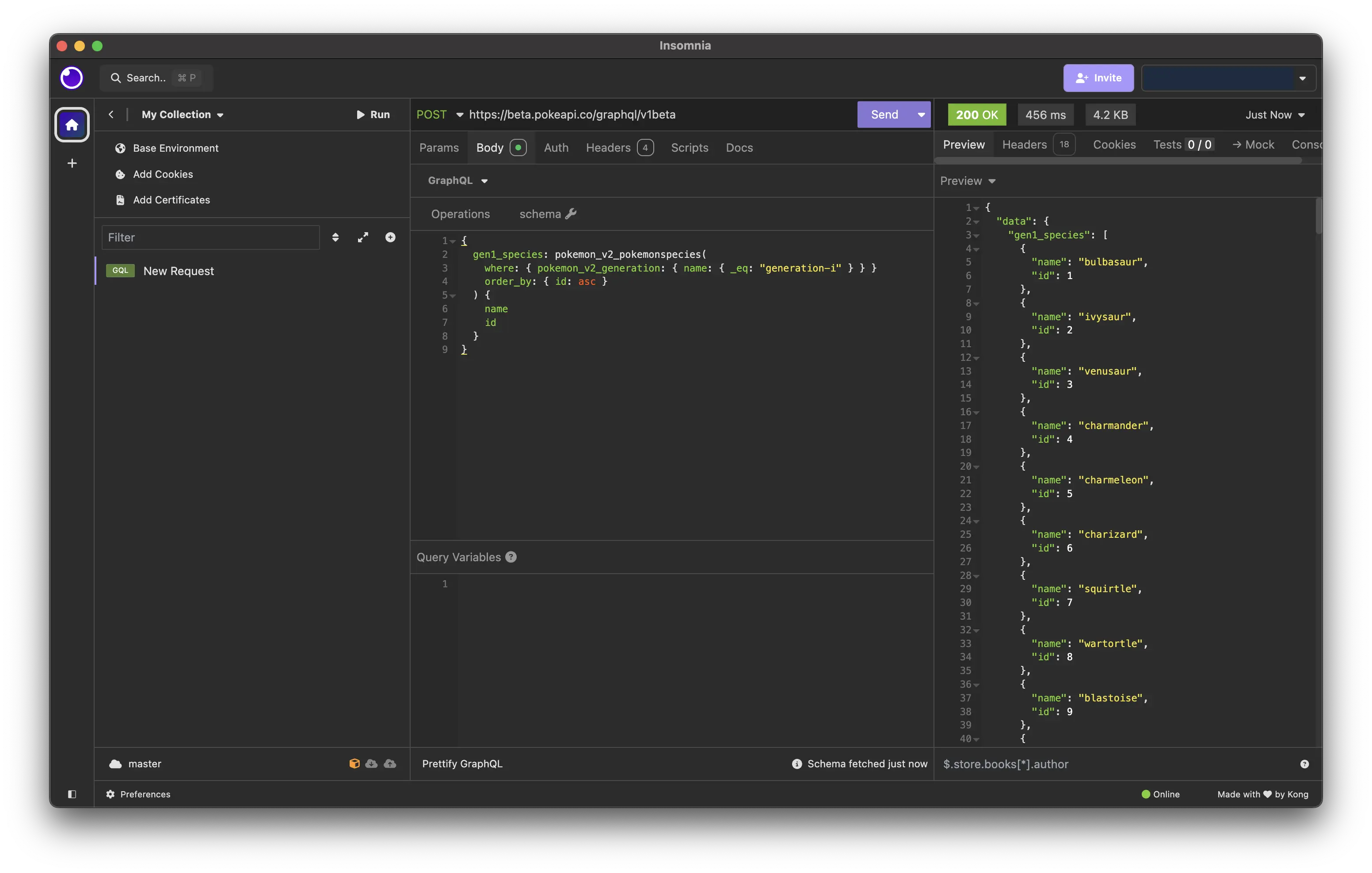Open Preferences
1372x873 pixels.
pyautogui.click(x=138, y=794)
